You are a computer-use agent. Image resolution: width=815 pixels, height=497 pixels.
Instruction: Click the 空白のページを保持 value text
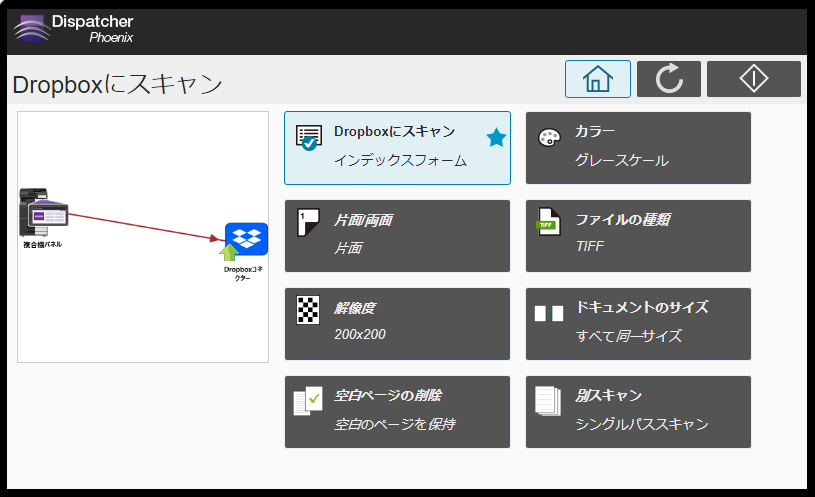tap(395, 424)
